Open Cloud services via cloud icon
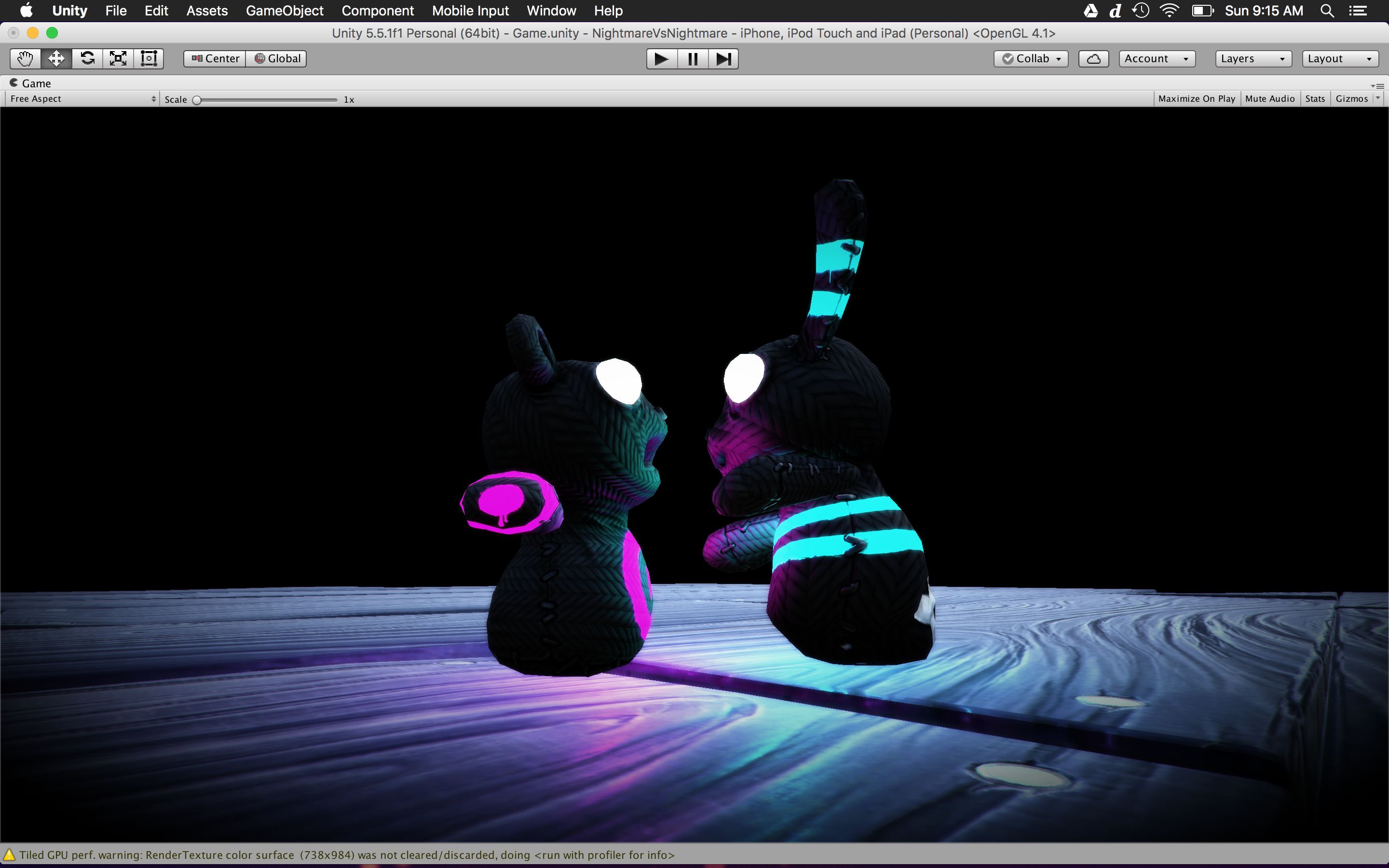The height and width of the screenshot is (868, 1389). 1093,58
